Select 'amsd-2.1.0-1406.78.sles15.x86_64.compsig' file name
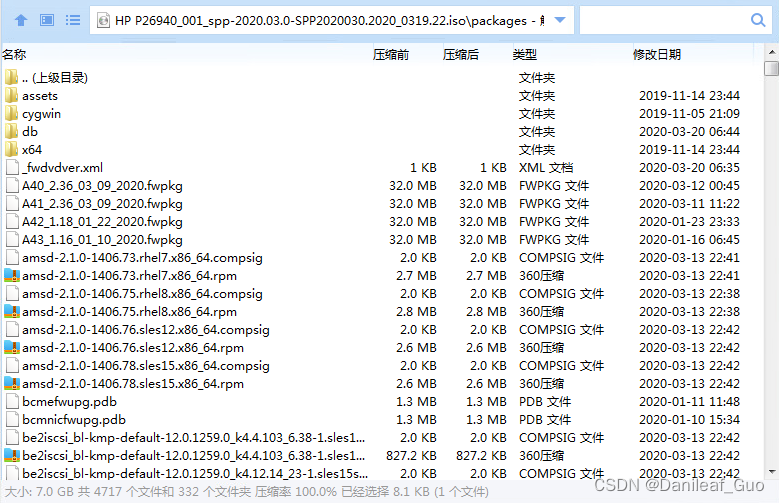The height and width of the screenshot is (503, 779). (x=146, y=366)
